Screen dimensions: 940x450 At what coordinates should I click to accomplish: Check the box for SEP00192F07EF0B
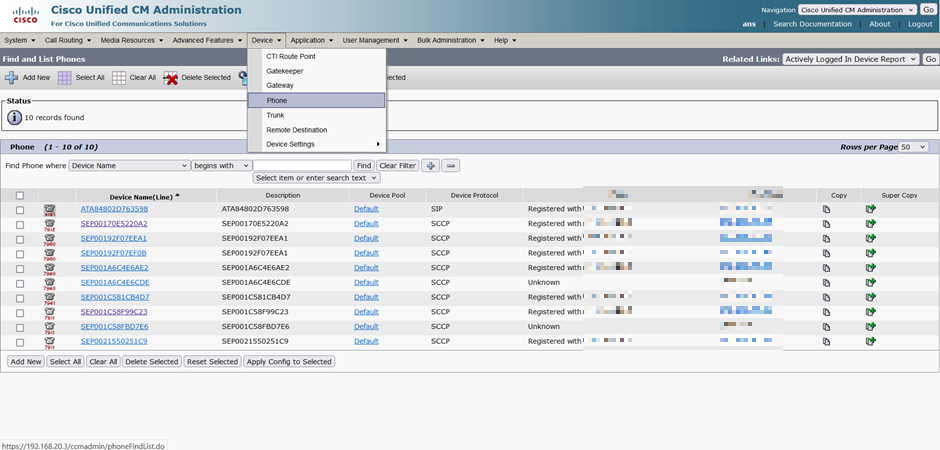20,254
